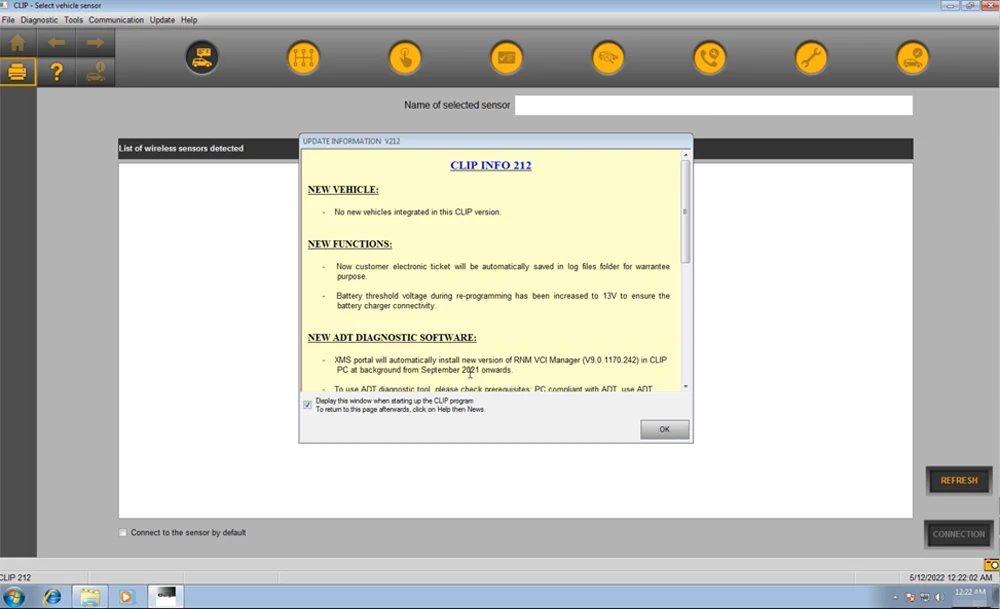The image size is (1000, 609).
Task: Click the REFRESH button
Action: pyautogui.click(x=959, y=480)
